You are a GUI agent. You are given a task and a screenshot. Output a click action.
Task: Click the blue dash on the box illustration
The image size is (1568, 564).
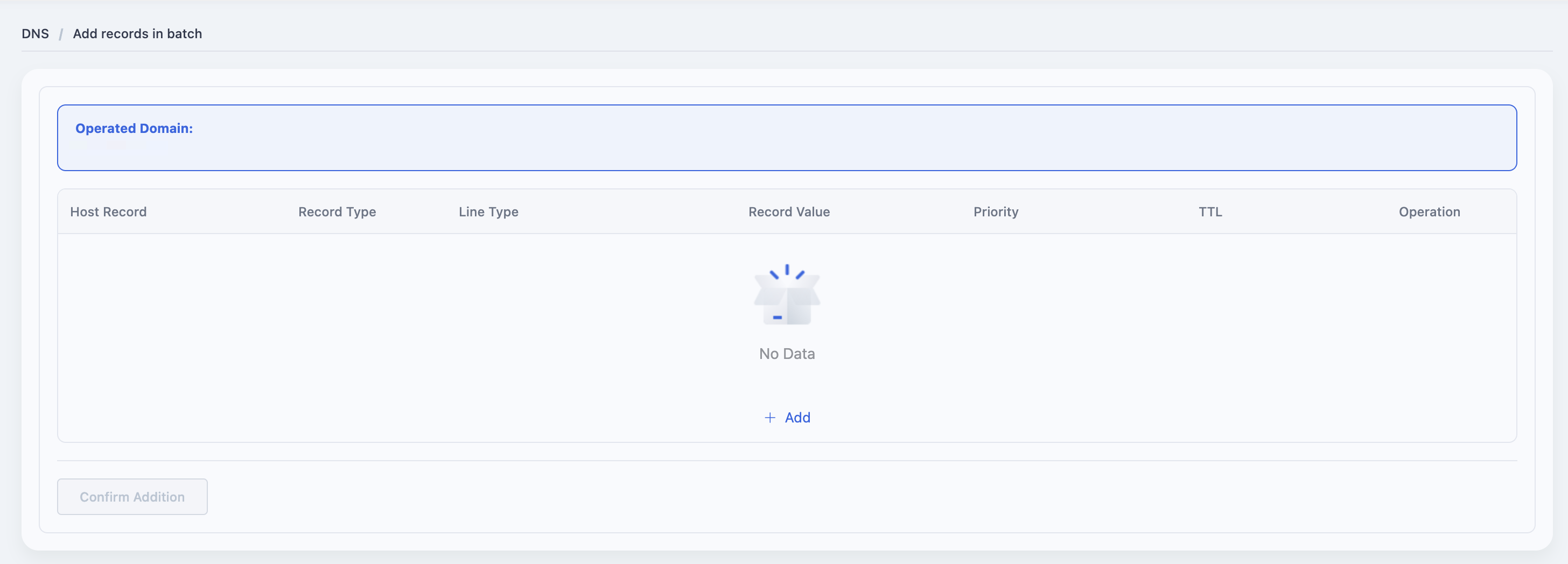(778, 317)
